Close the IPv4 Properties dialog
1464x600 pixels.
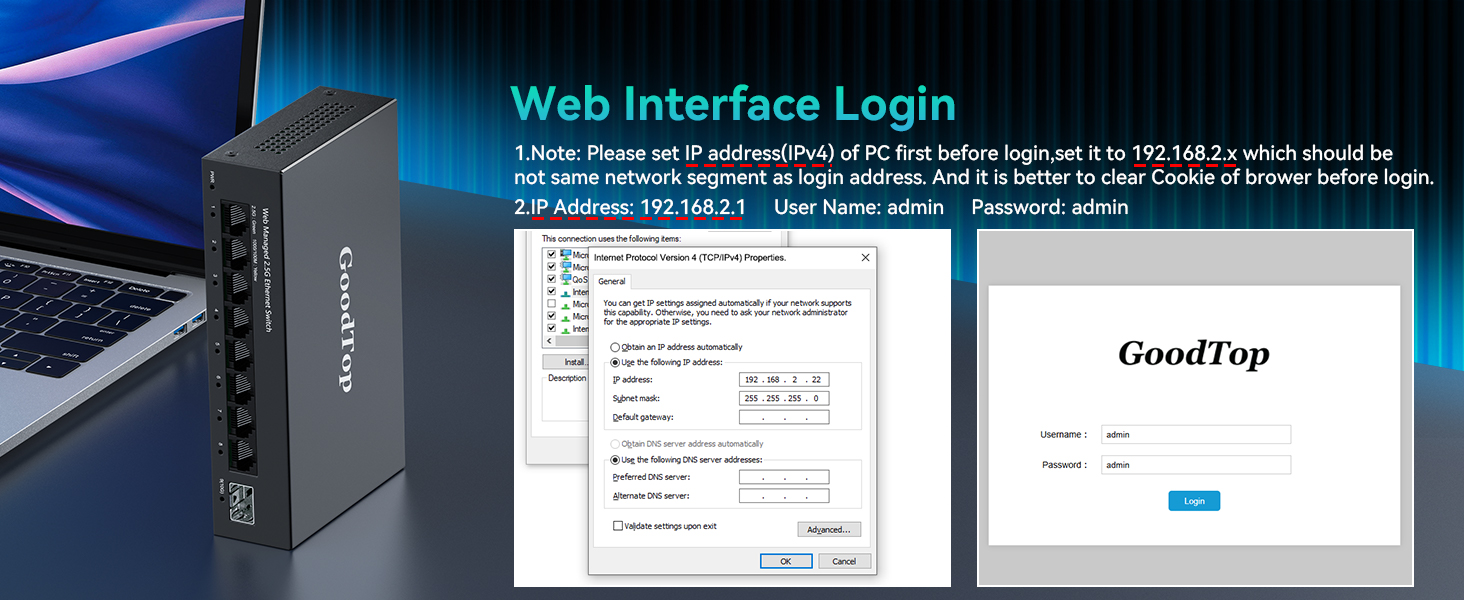pos(865,257)
